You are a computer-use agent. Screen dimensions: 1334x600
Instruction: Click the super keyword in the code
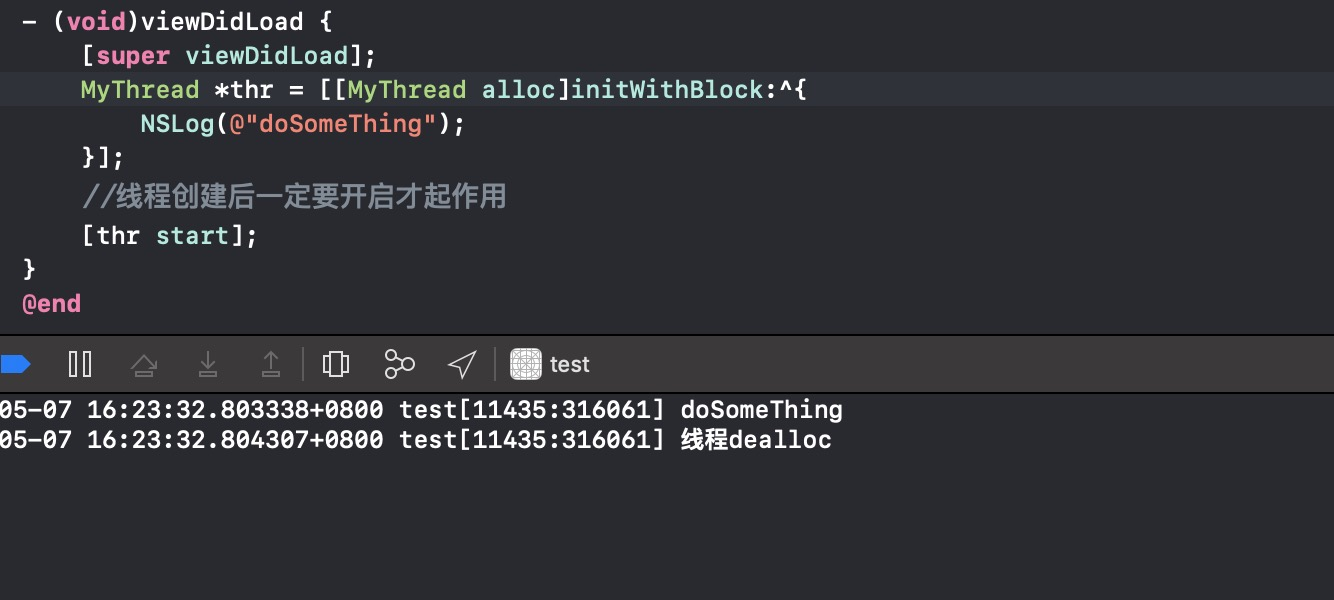click(133, 55)
